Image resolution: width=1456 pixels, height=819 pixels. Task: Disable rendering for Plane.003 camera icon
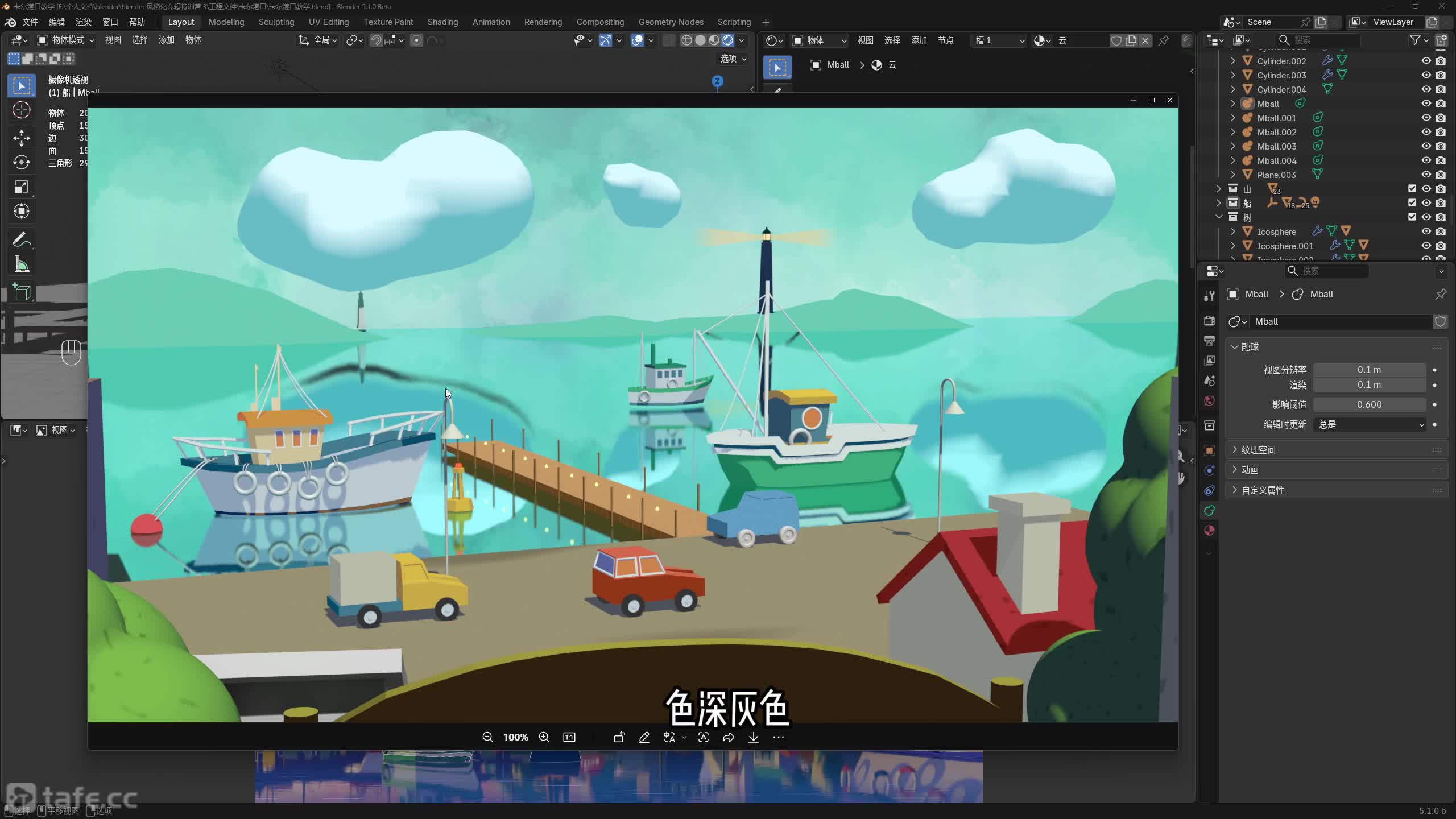(1441, 175)
